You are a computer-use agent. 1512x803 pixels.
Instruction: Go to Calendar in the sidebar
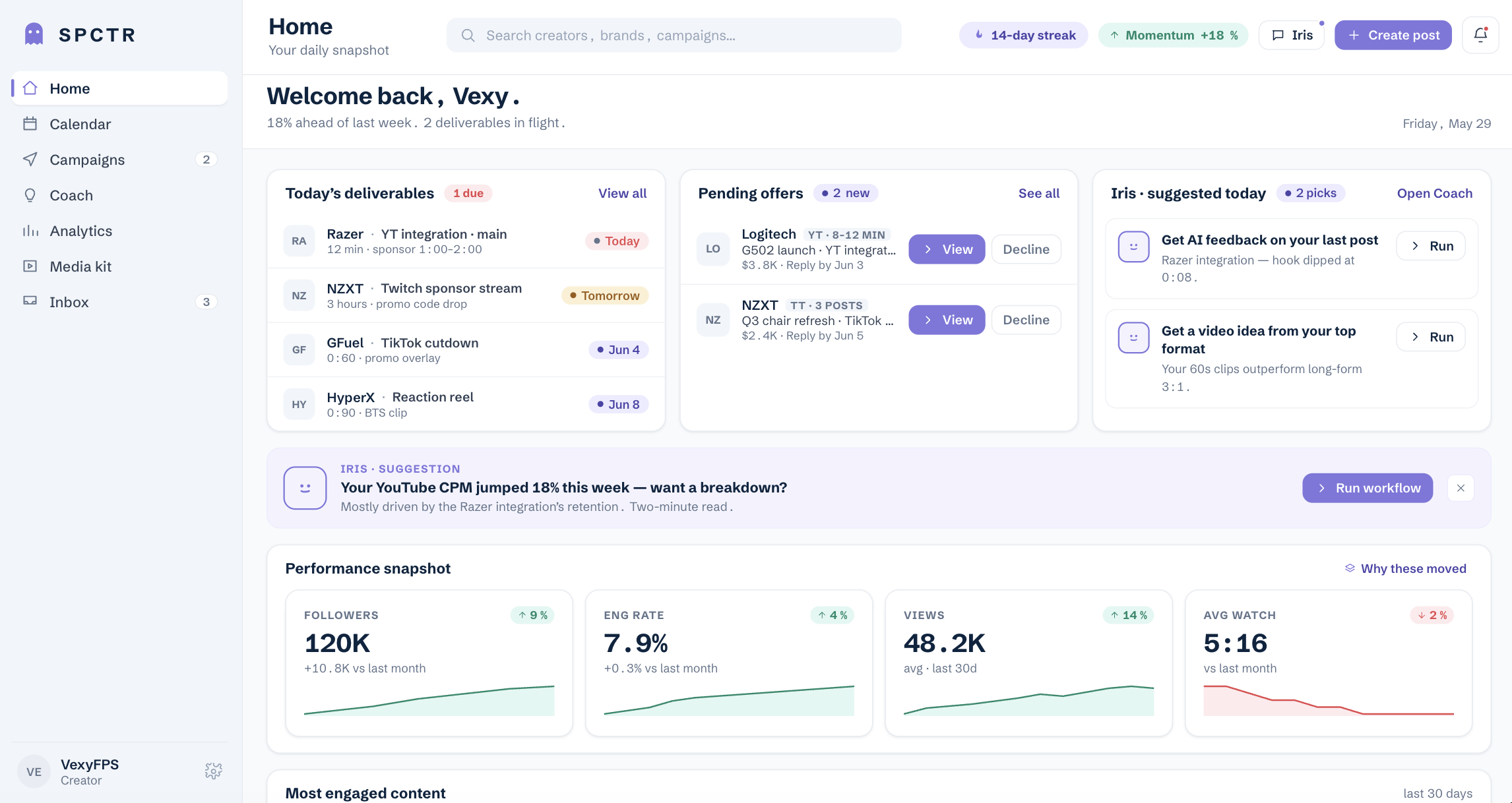click(x=119, y=124)
